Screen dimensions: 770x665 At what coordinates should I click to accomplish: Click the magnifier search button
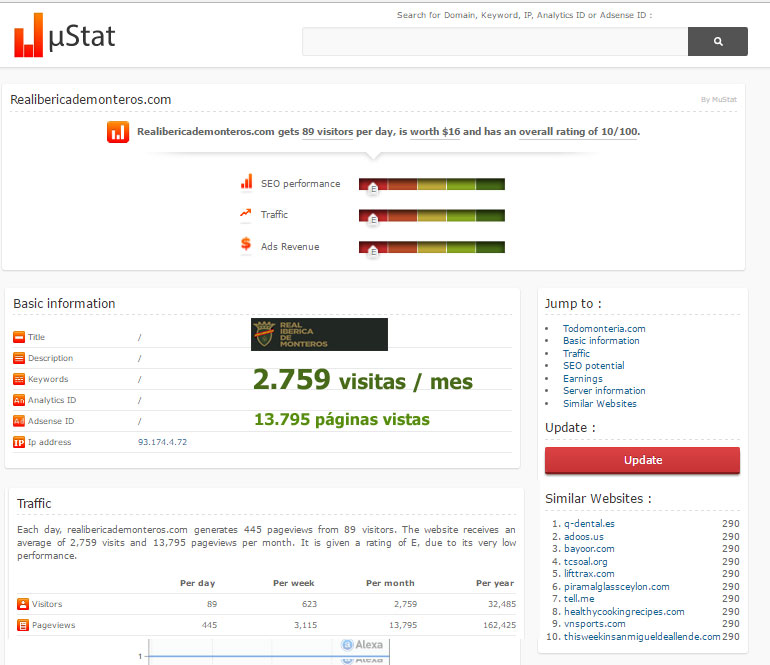tap(717, 41)
